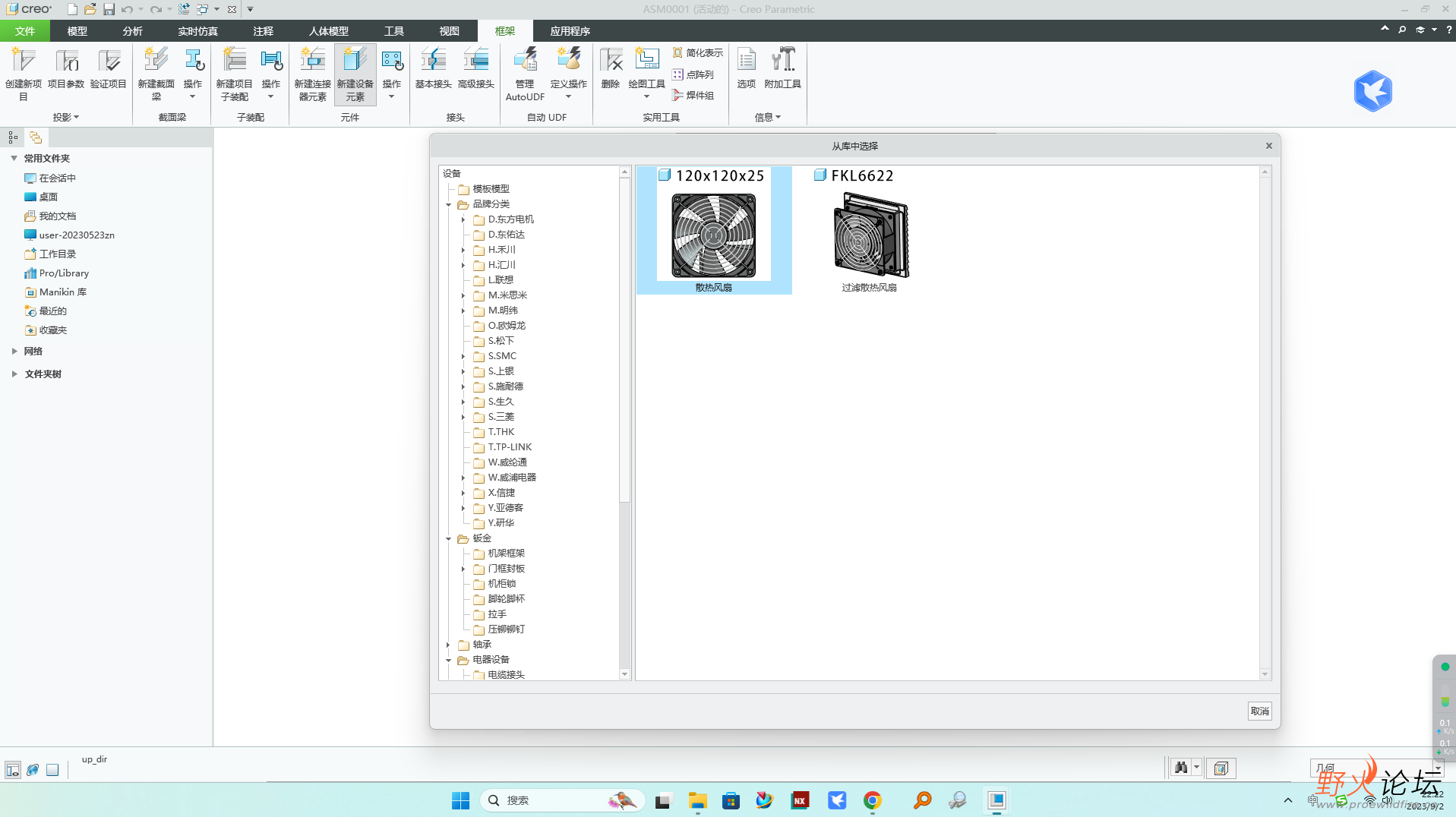Click the 创建新项目 ribbon icon
This screenshot has height=817, width=1456.
(x=23, y=61)
